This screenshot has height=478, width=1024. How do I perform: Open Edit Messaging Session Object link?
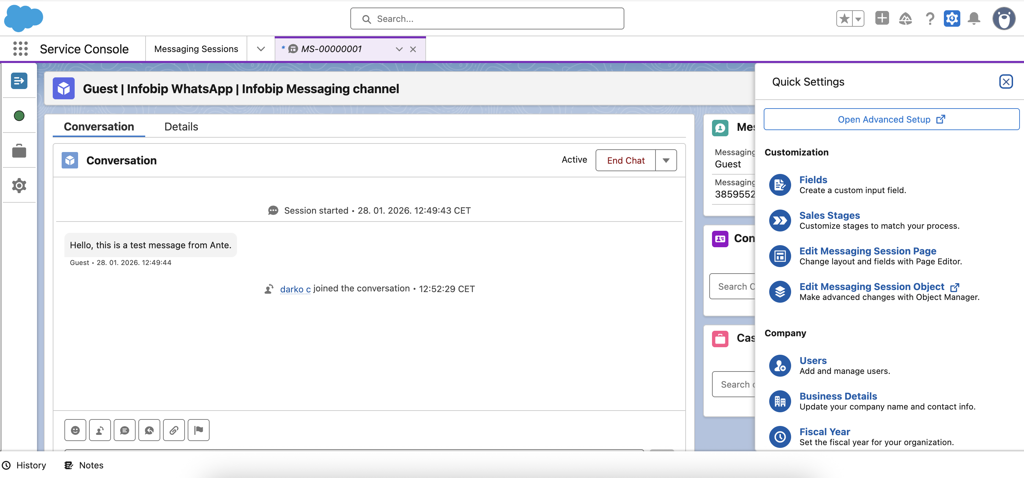[x=872, y=287]
